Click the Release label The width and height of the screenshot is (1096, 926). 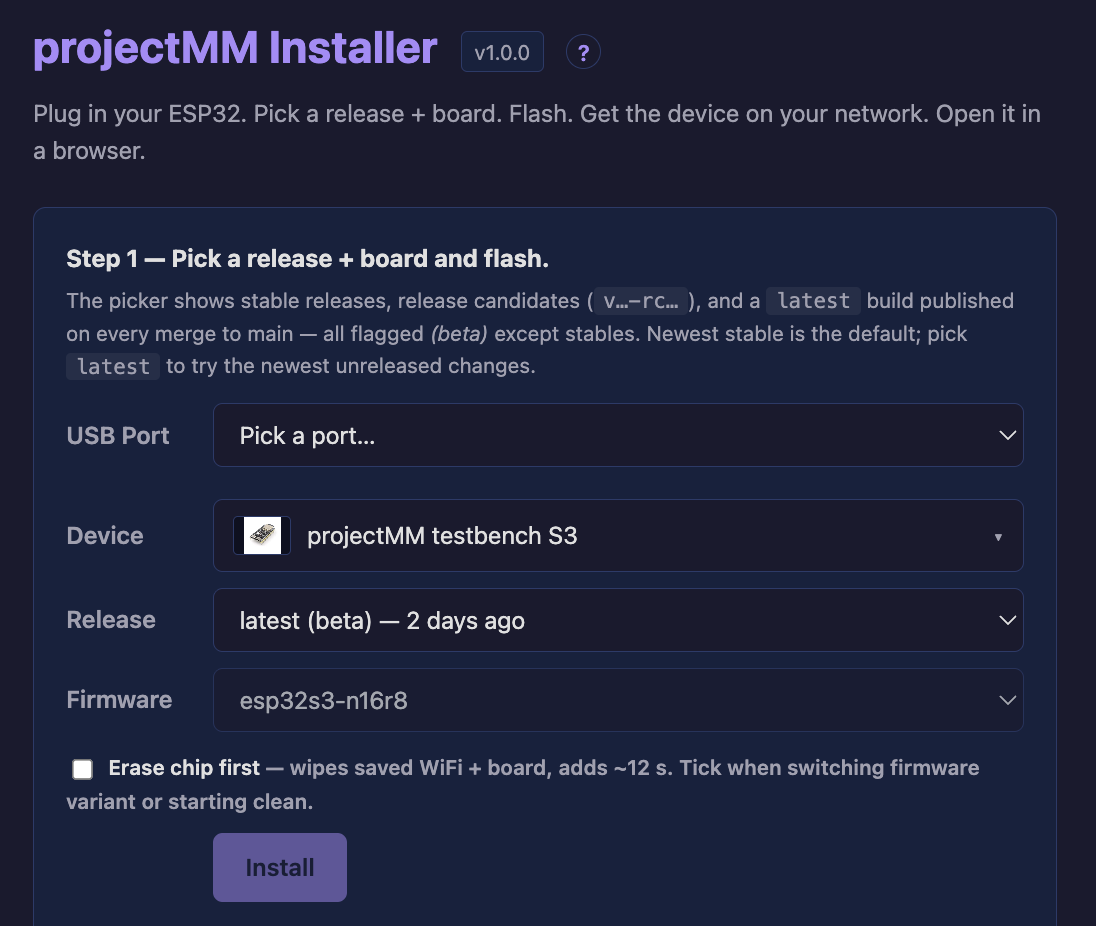[x=111, y=620]
